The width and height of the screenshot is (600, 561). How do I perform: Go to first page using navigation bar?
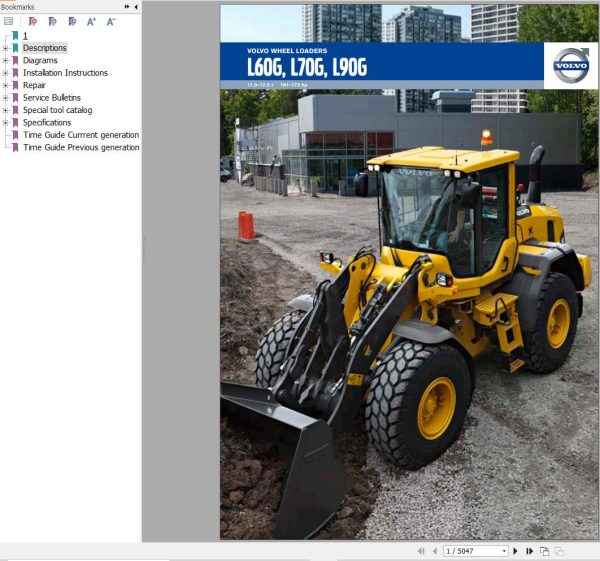coord(421,551)
